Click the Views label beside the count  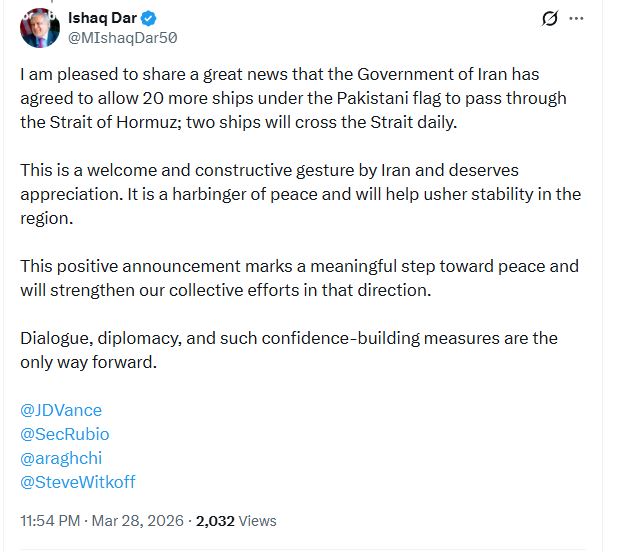tap(257, 521)
